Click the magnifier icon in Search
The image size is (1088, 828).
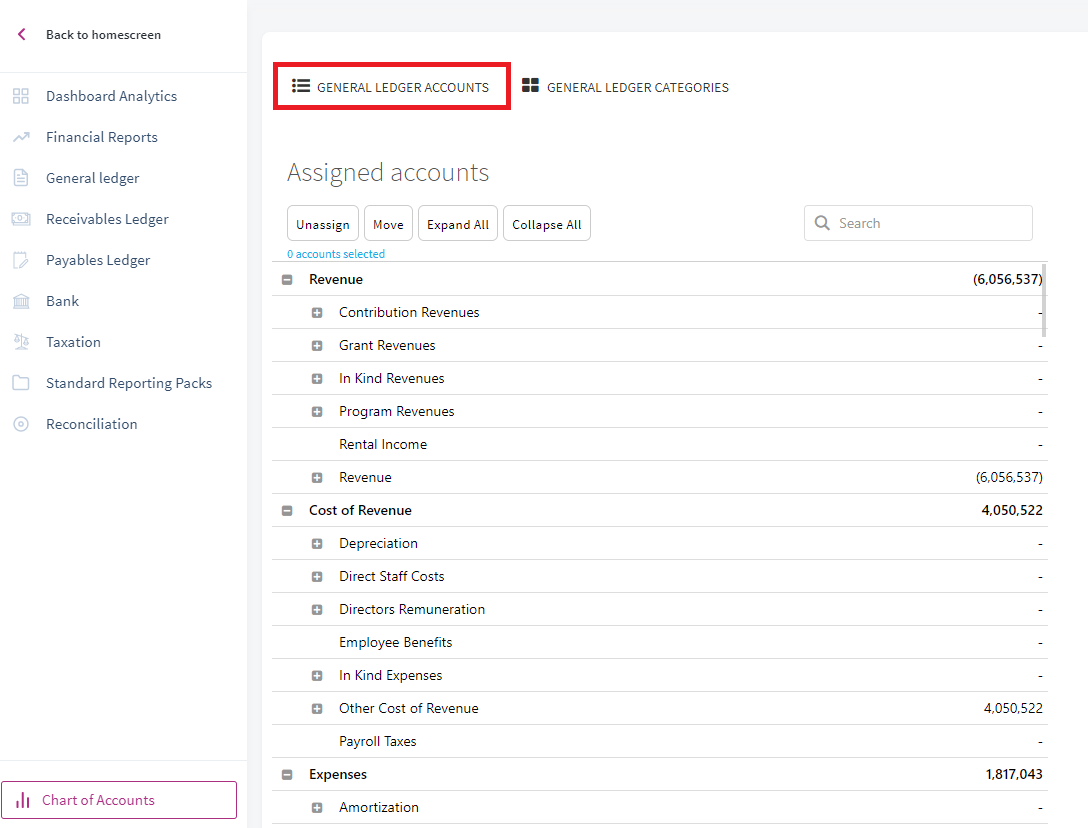tap(822, 223)
